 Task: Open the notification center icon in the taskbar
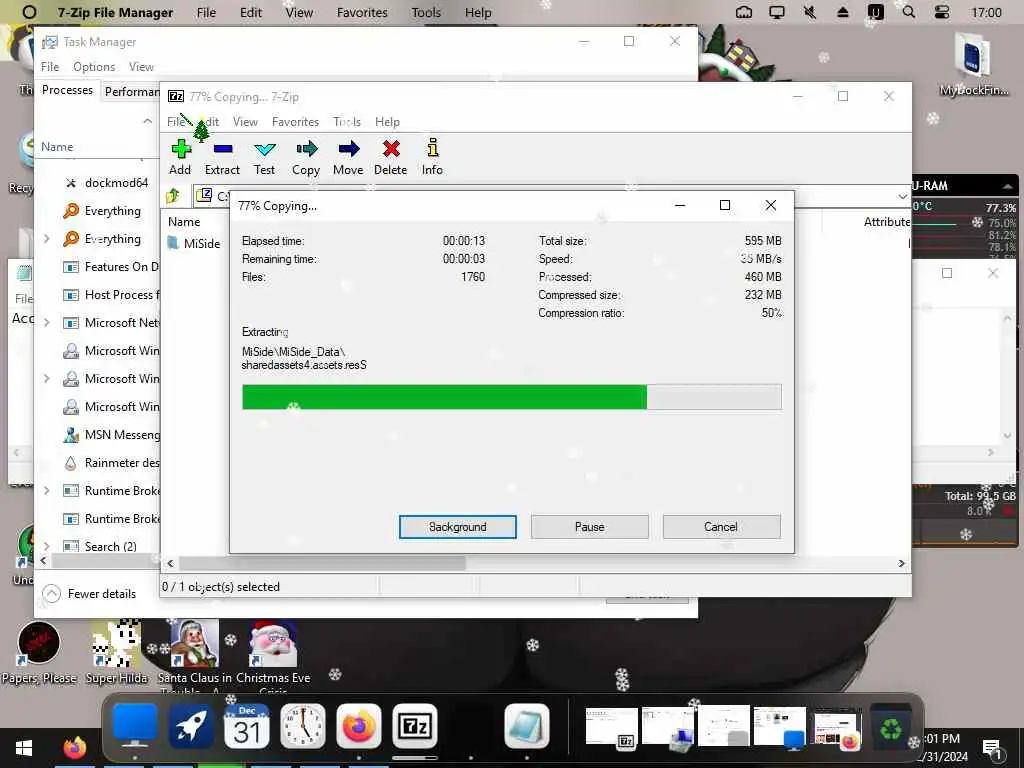tap(991, 748)
